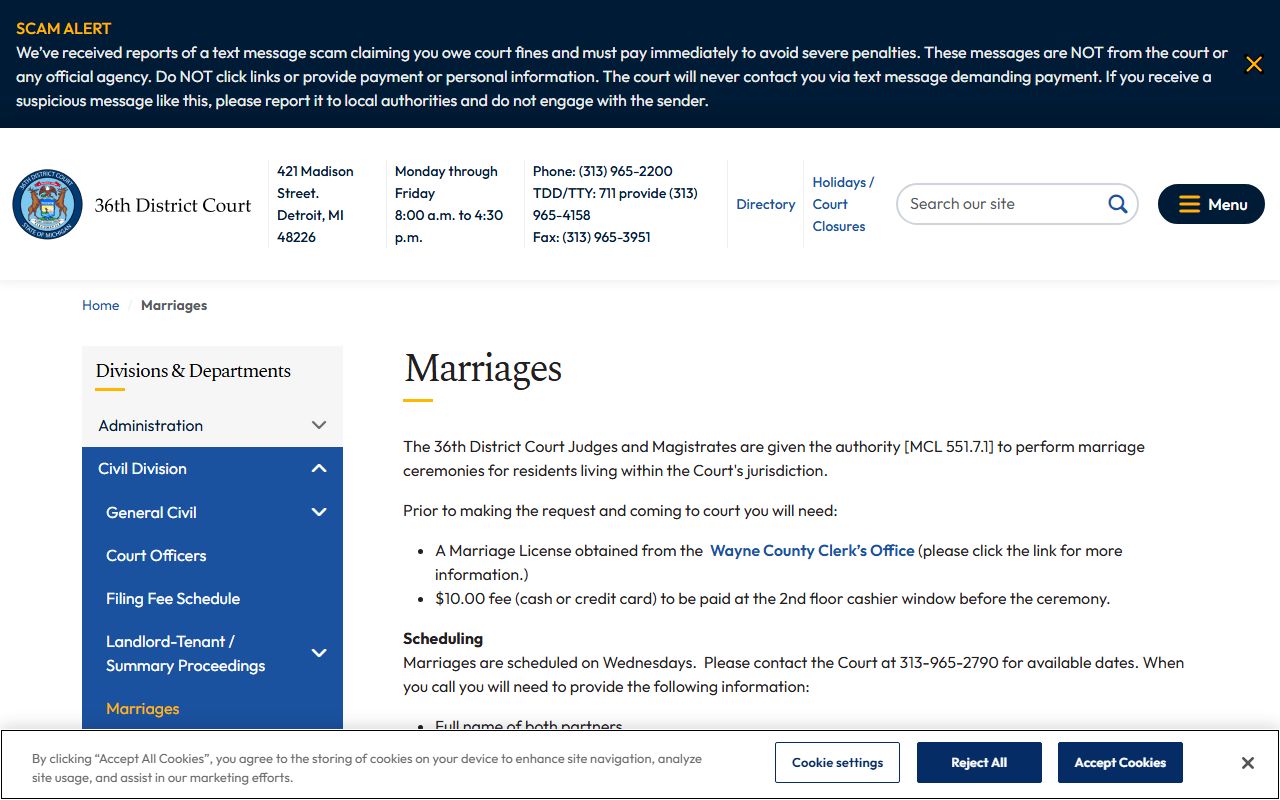Click the 36th District Court seal logo
Screen dimensions: 1280x800
pyautogui.click(x=48, y=204)
